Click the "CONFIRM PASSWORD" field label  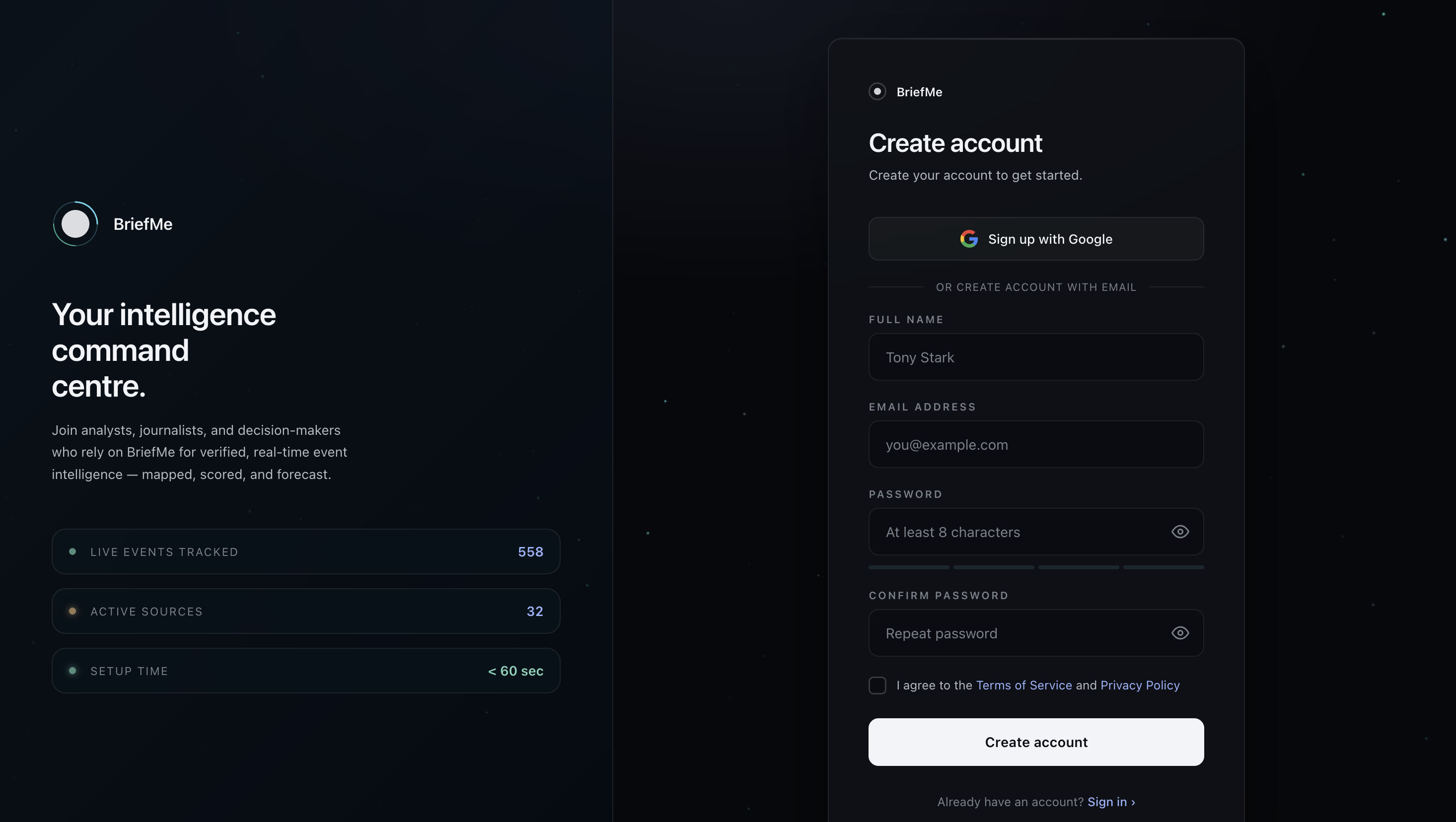coord(939,596)
